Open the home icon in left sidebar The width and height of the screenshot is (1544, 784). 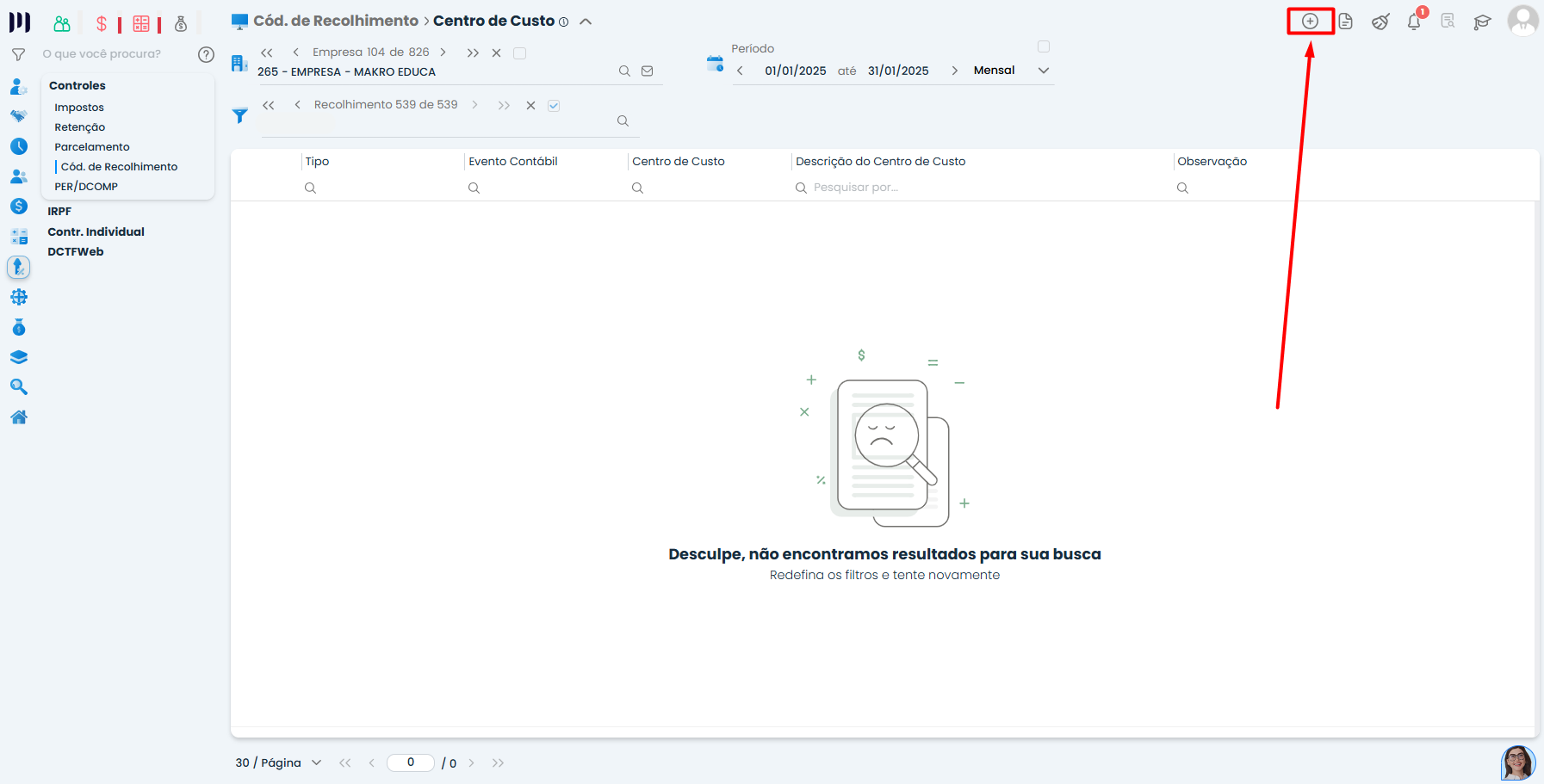click(x=19, y=417)
